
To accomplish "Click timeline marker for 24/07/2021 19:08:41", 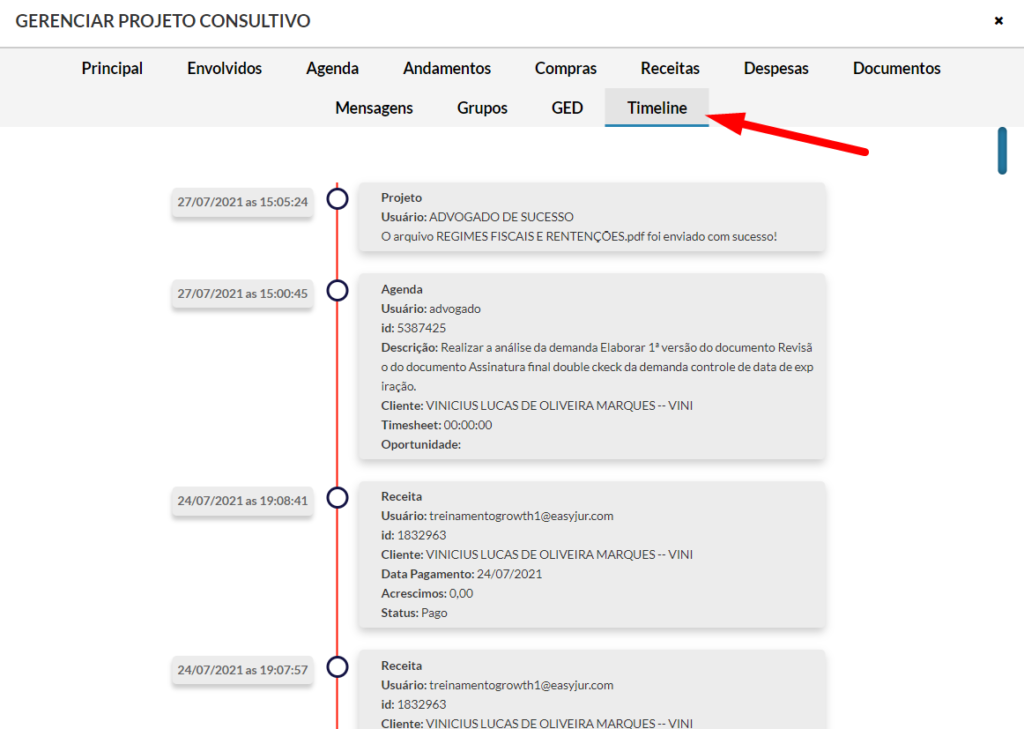I will coord(337,497).
